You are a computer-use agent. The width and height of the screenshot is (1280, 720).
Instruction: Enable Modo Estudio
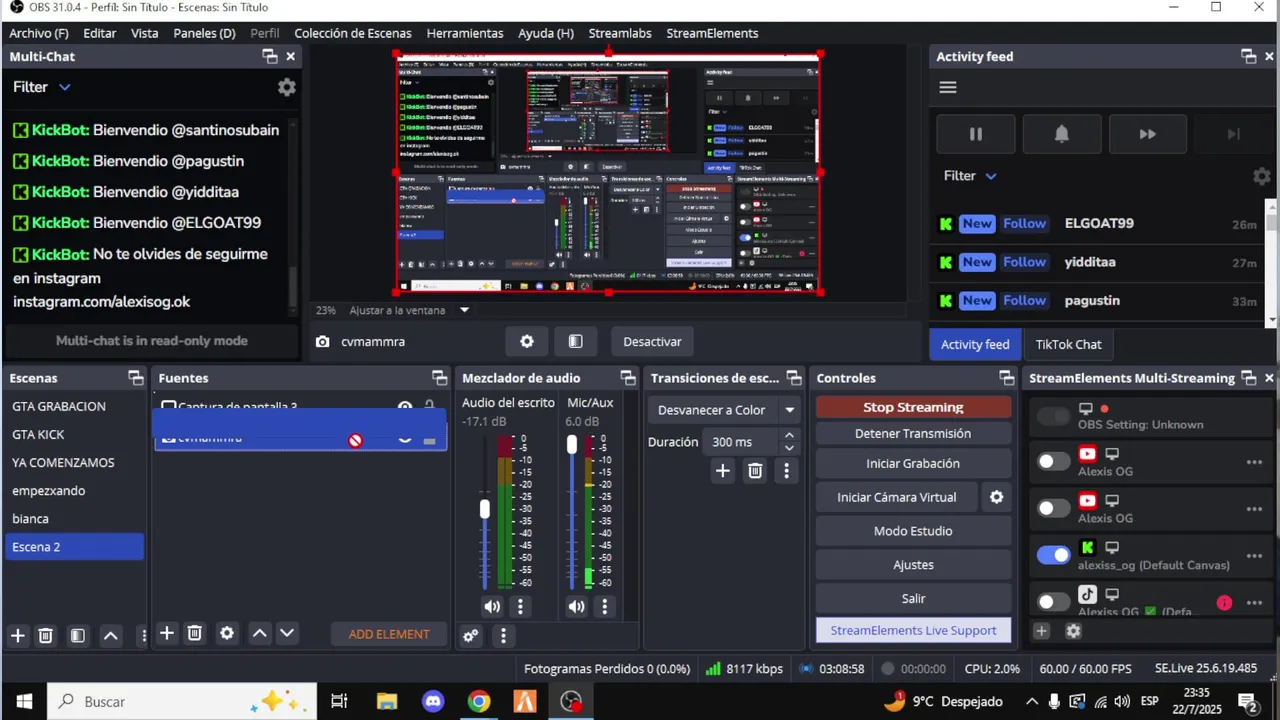[x=913, y=531]
